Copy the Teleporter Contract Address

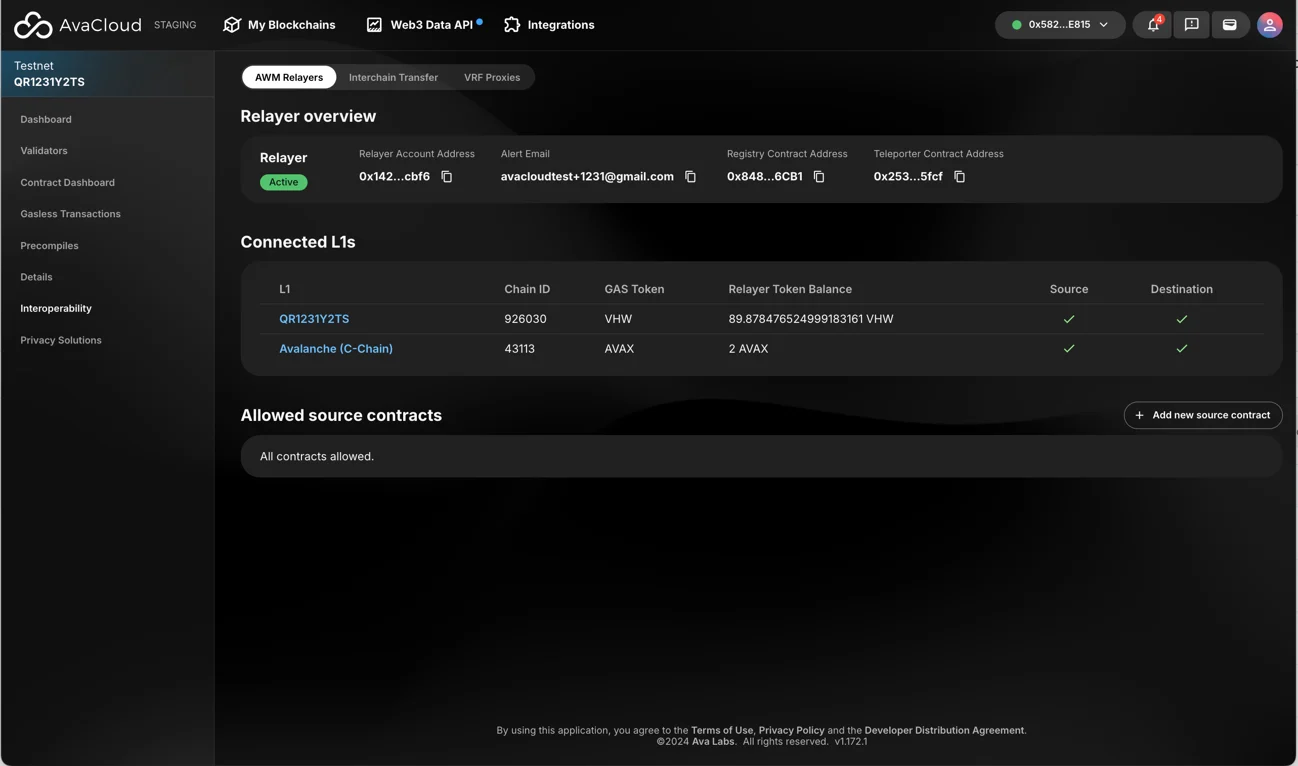tap(959, 177)
